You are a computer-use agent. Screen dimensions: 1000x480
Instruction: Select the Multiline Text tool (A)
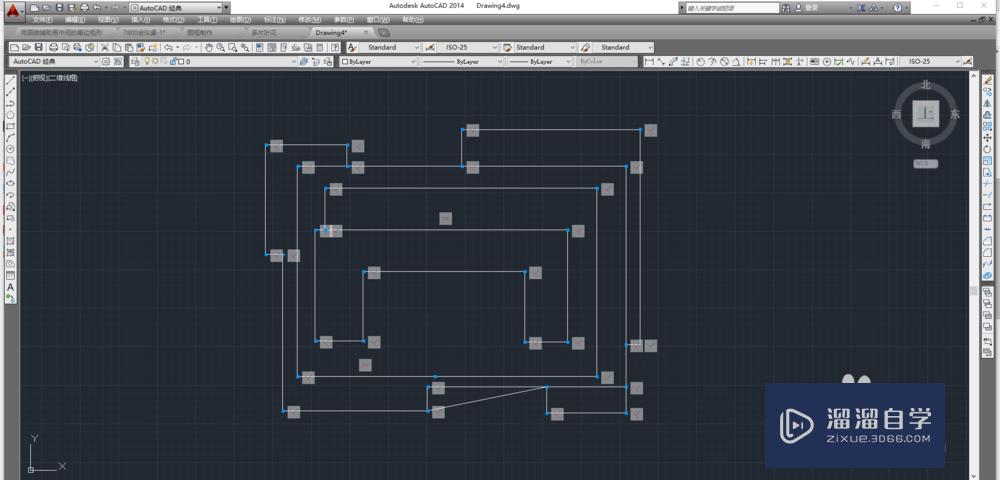pos(10,287)
